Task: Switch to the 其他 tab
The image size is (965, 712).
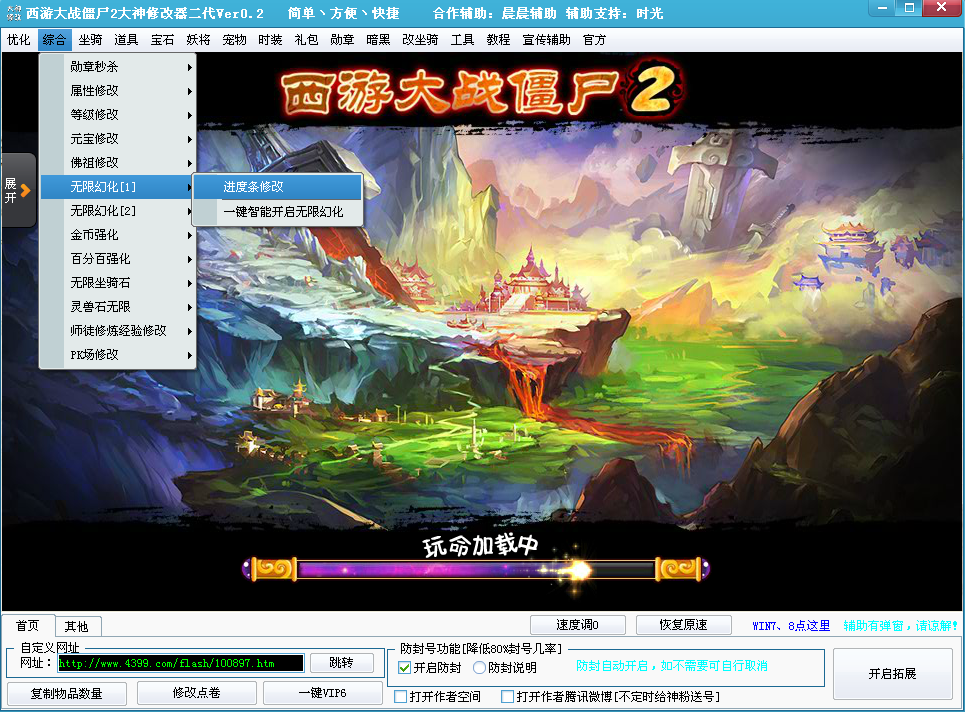Action: click(x=77, y=626)
